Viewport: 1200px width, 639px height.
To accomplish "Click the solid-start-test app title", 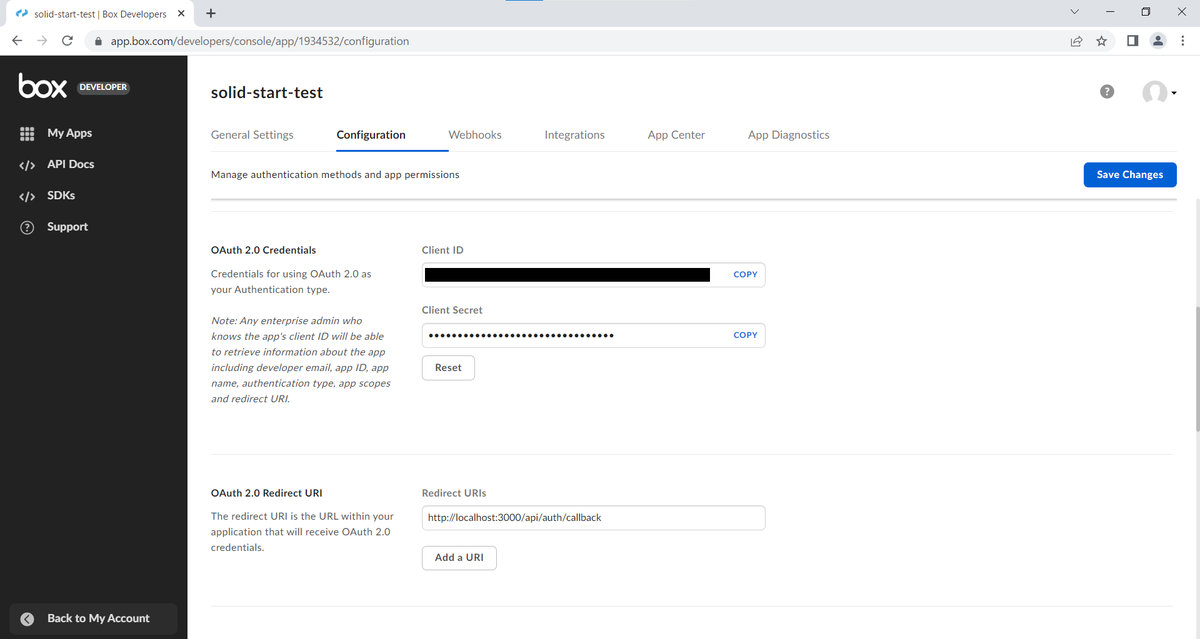I will [267, 92].
